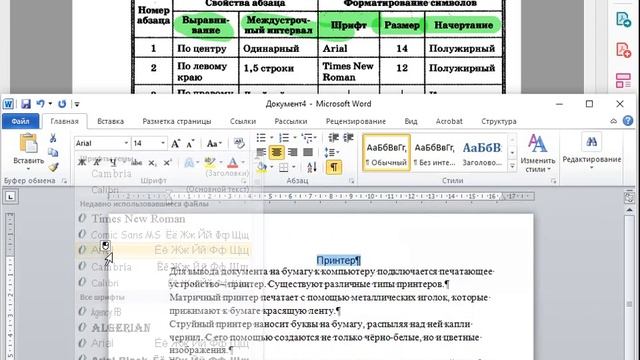Click the Word application icon in title bar
Viewport: 640px width, 360px height.
[x=8, y=104]
